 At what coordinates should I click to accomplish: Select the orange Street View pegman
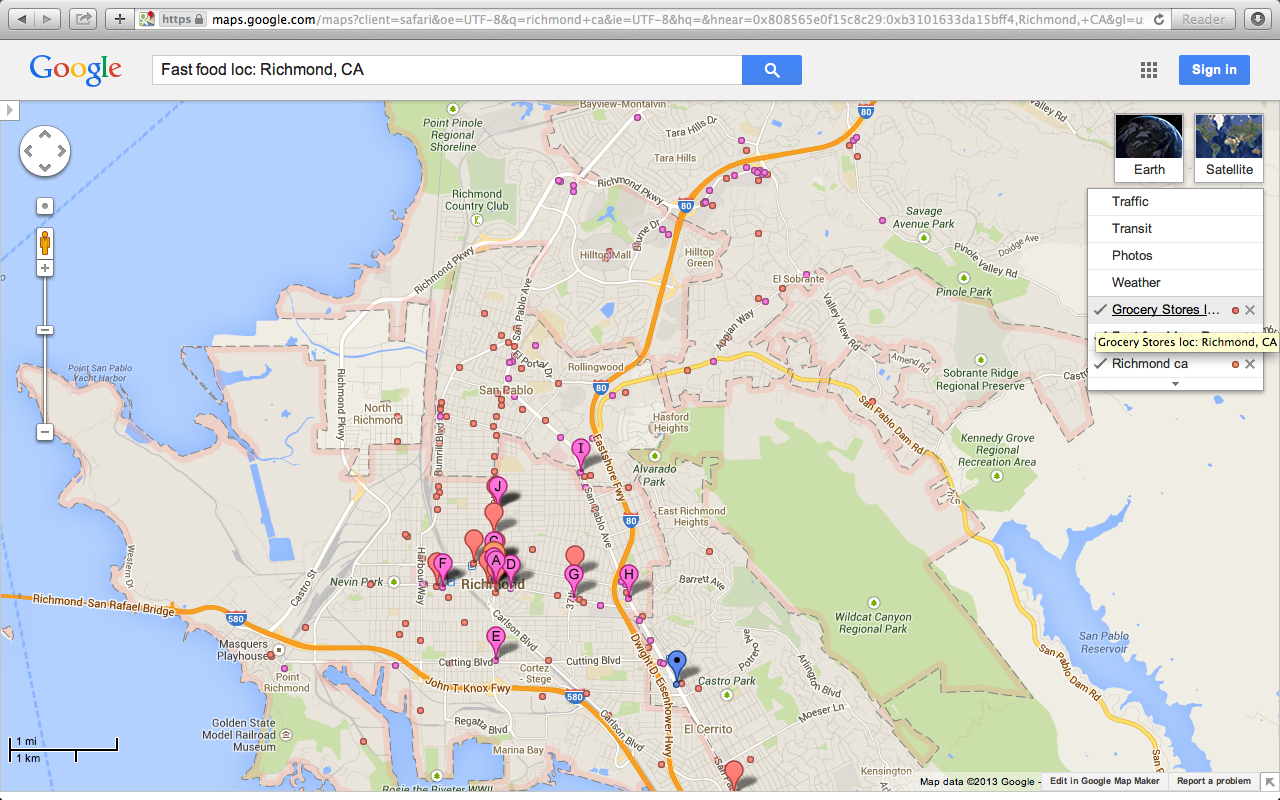tap(45, 243)
